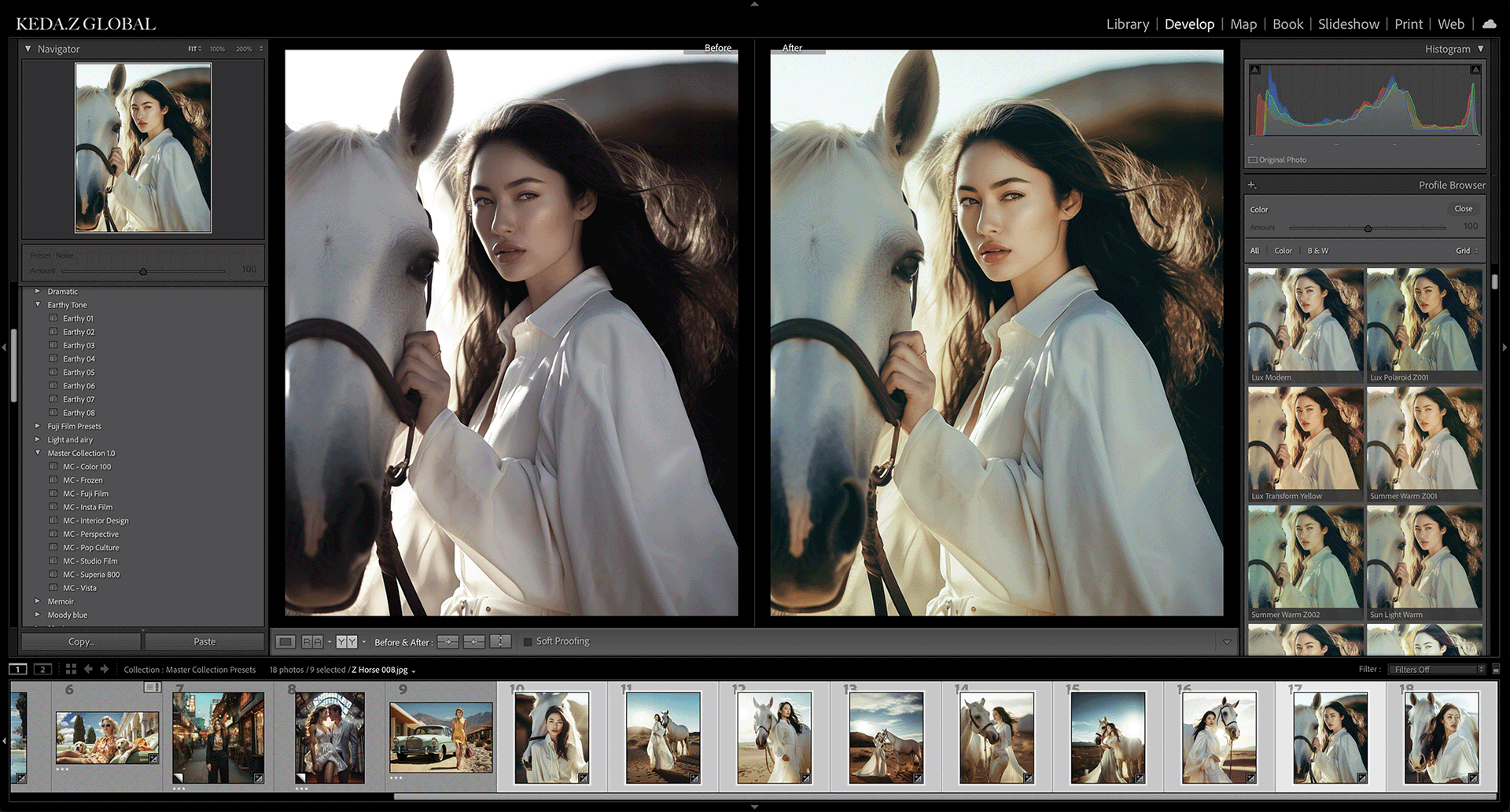The height and width of the screenshot is (812, 1510).
Task: Open the Library module
Action: click(1127, 24)
